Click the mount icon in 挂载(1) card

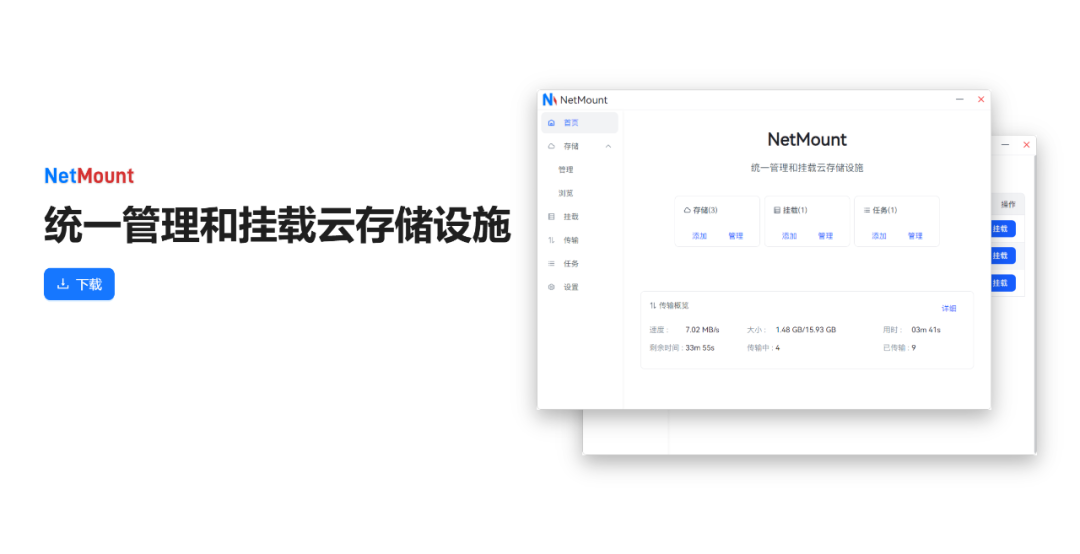[x=777, y=210]
